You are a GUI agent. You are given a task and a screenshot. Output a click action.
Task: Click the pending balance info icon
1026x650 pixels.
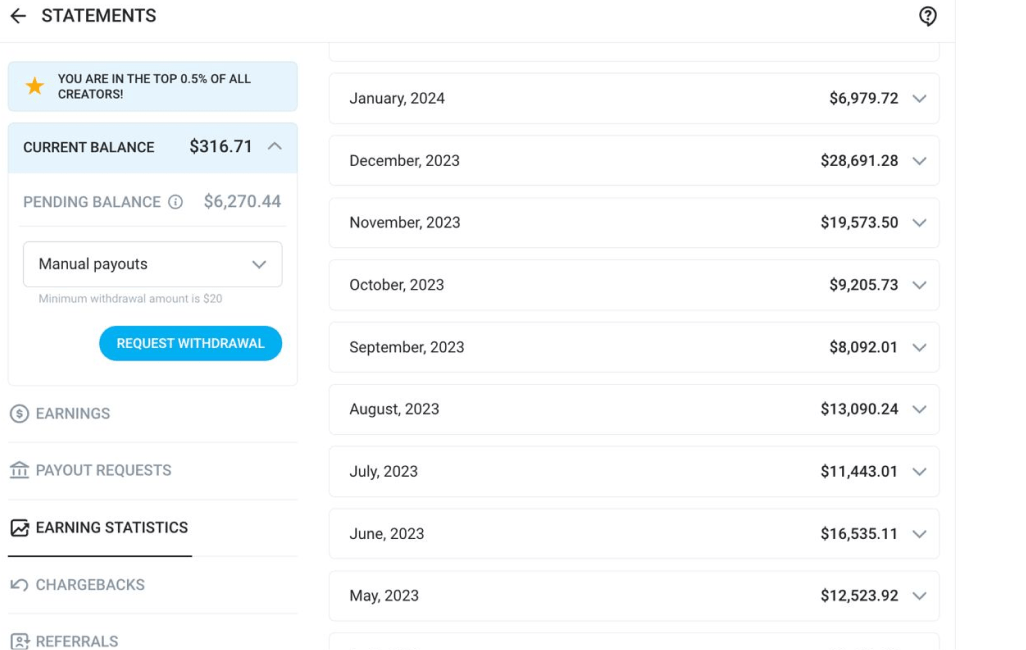click(175, 202)
